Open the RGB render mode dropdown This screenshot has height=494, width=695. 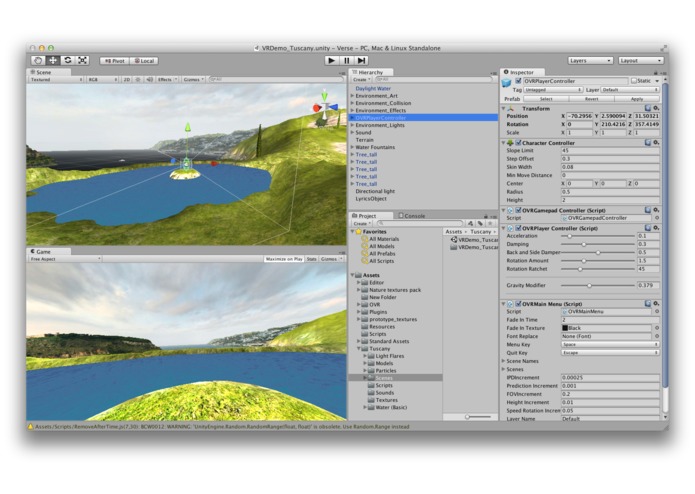tap(102, 80)
